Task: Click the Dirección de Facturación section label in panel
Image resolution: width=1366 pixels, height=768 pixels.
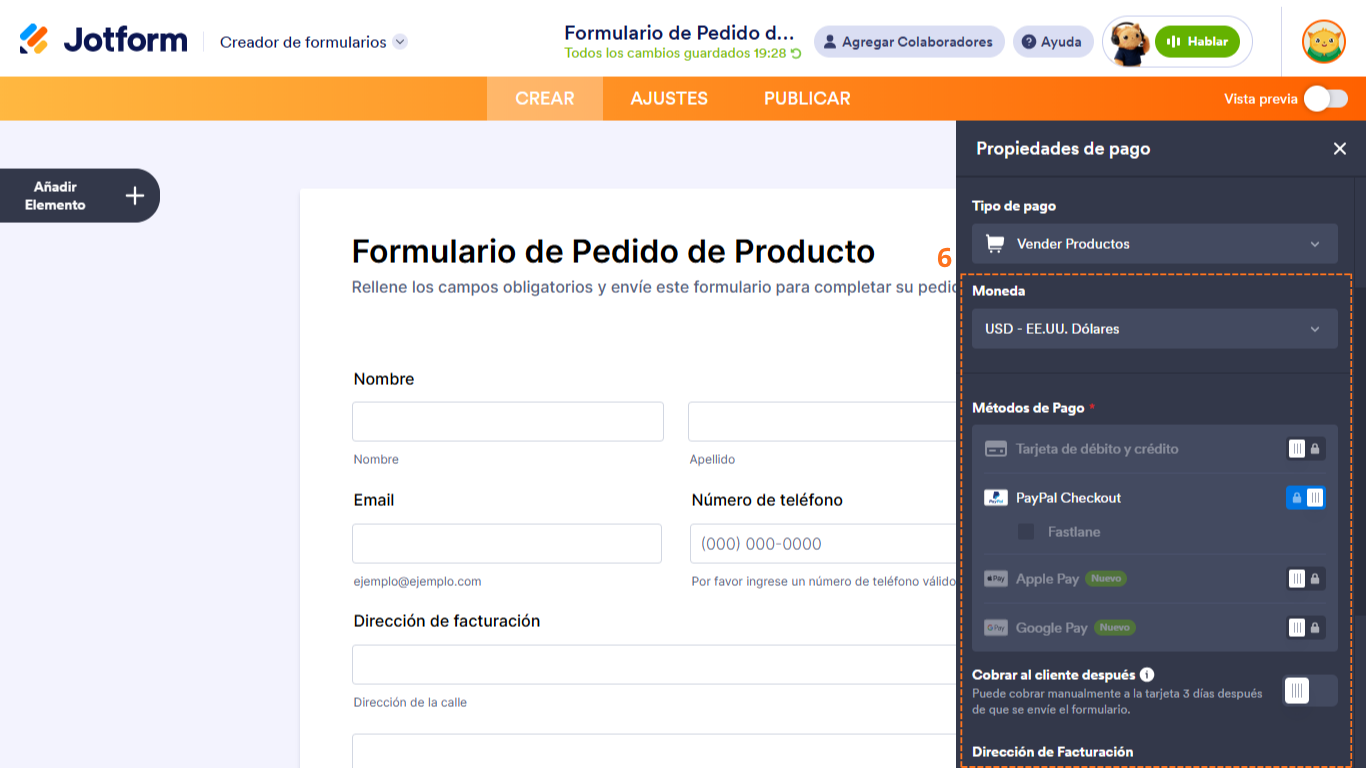Action: click(1053, 752)
